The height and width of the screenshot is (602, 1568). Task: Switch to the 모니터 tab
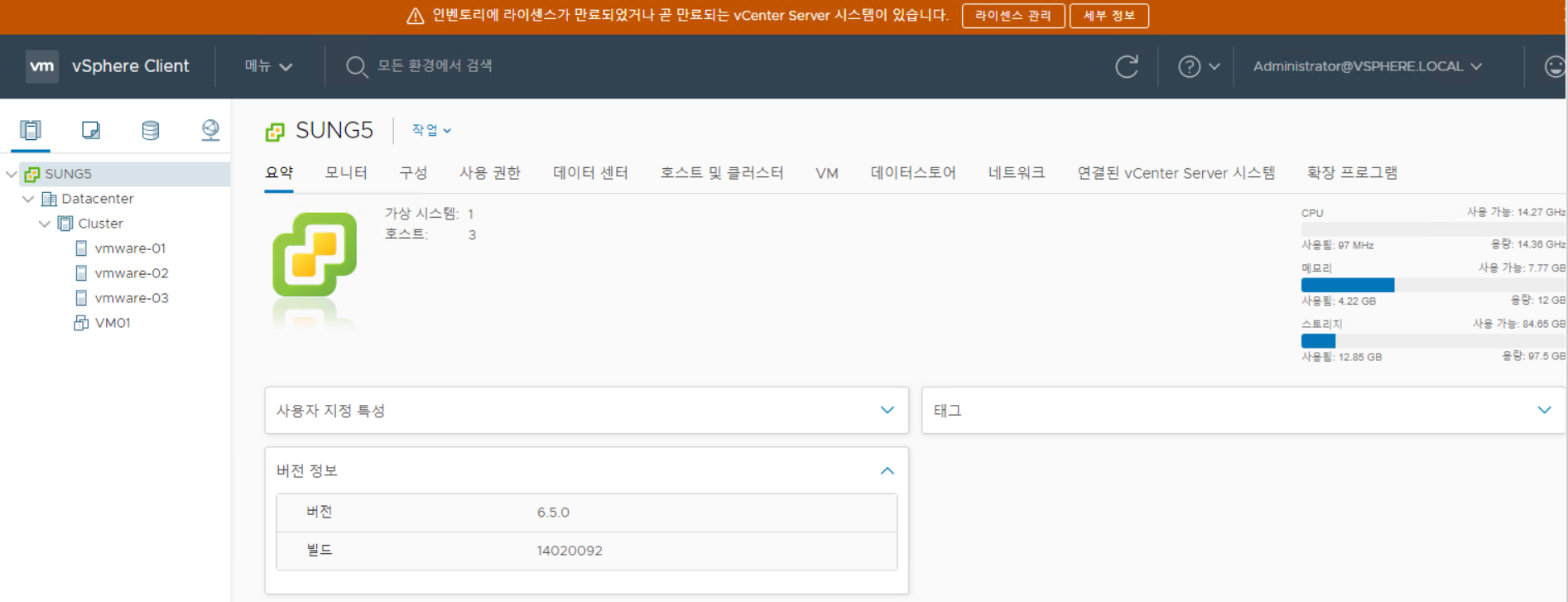[346, 172]
